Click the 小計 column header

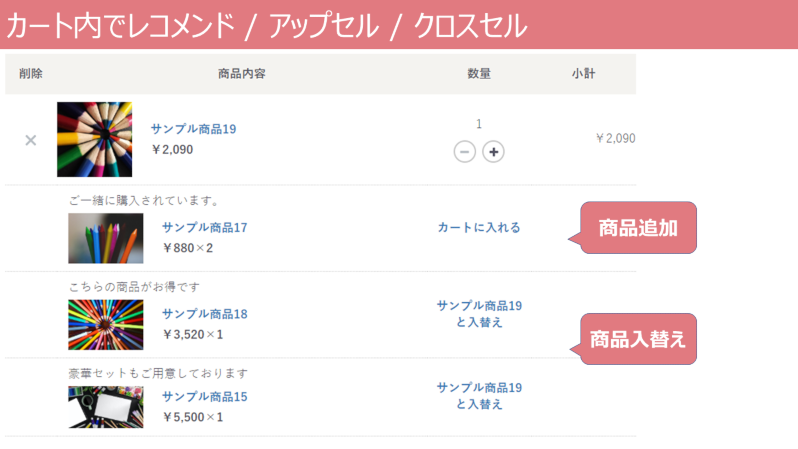pyautogui.click(x=584, y=74)
